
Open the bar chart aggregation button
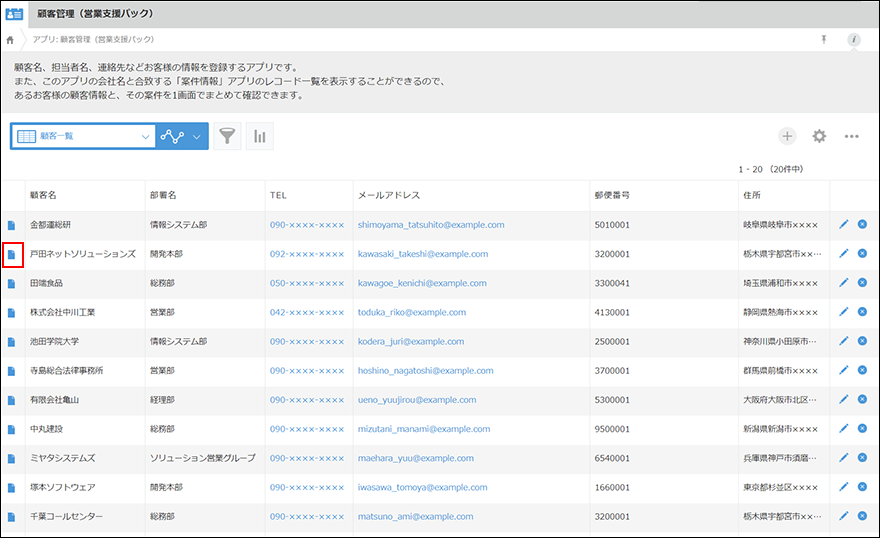(x=260, y=136)
